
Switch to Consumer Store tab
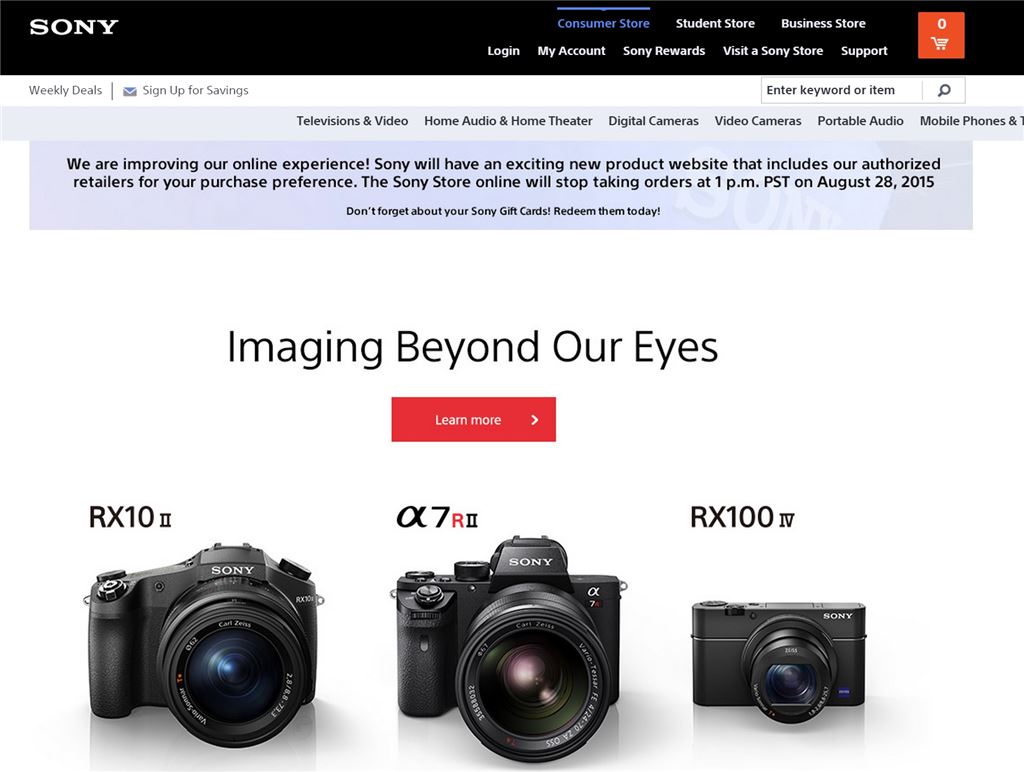[603, 23]
